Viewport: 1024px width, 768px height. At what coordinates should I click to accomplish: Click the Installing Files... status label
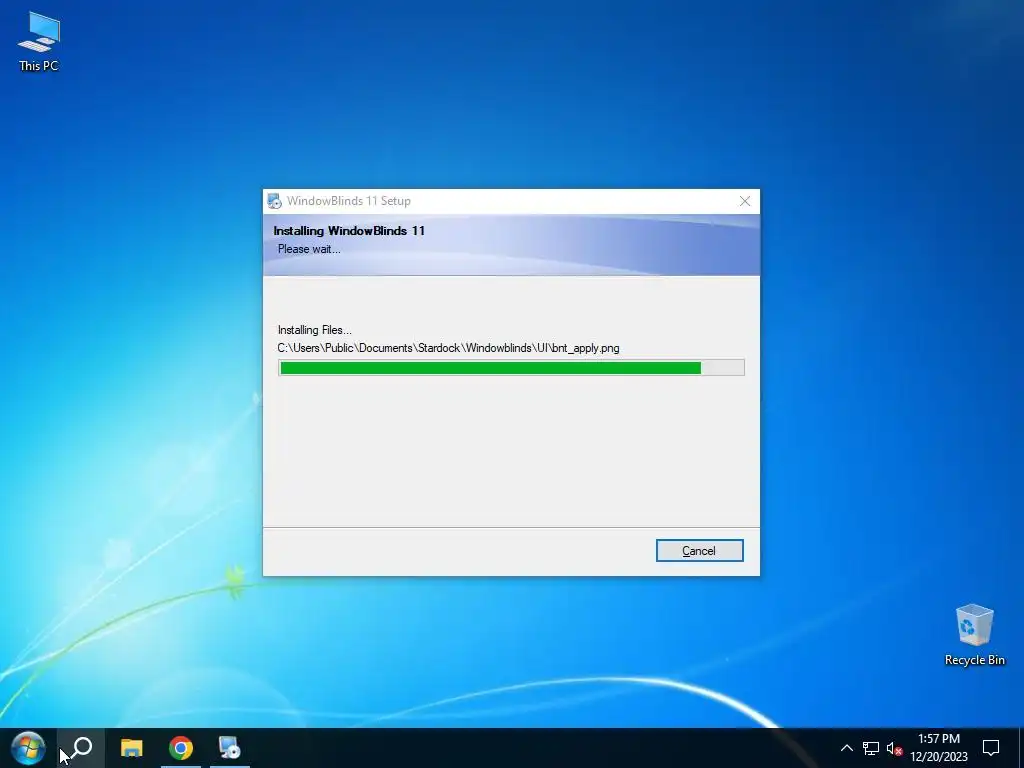click(315, 330)
